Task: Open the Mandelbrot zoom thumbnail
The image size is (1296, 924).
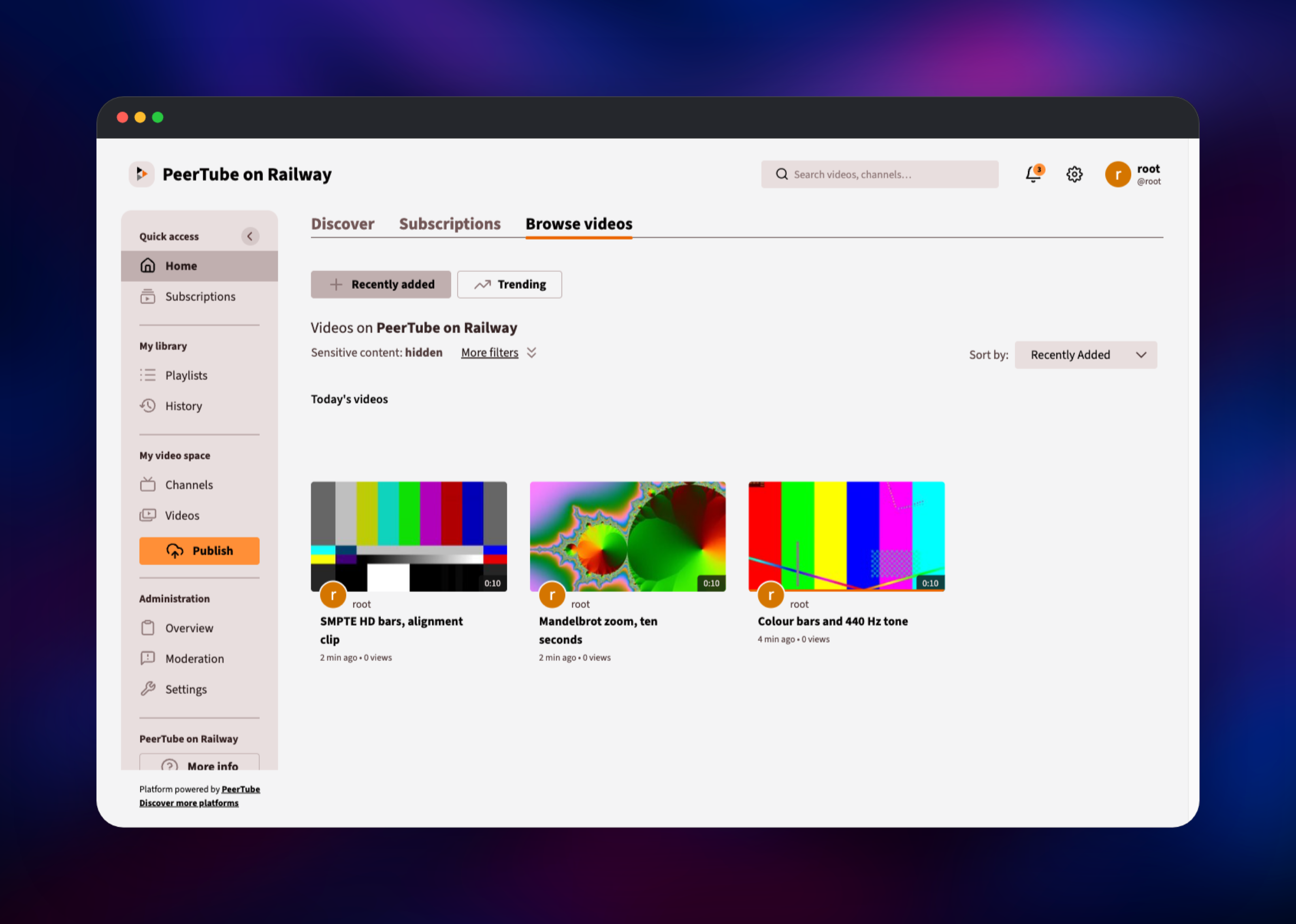Action: pos(627,537)
